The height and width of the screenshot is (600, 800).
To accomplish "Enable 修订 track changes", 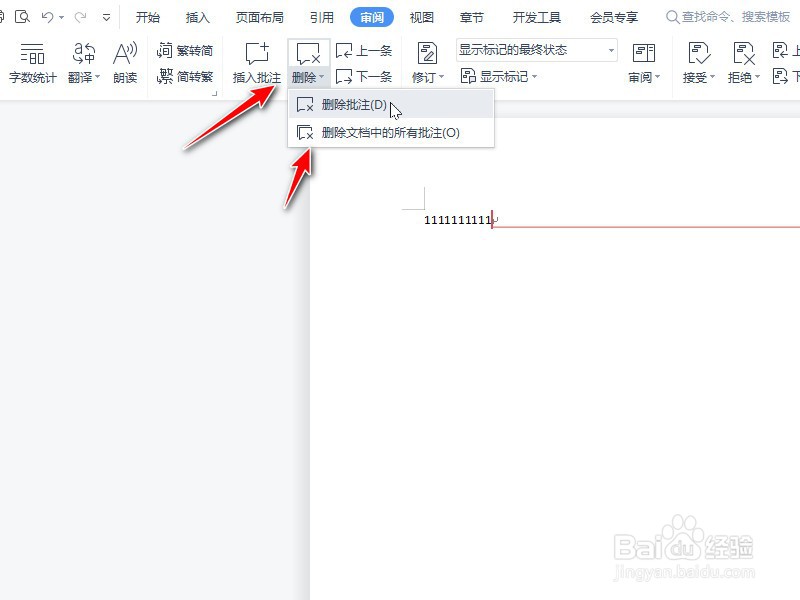I will 426,62.
